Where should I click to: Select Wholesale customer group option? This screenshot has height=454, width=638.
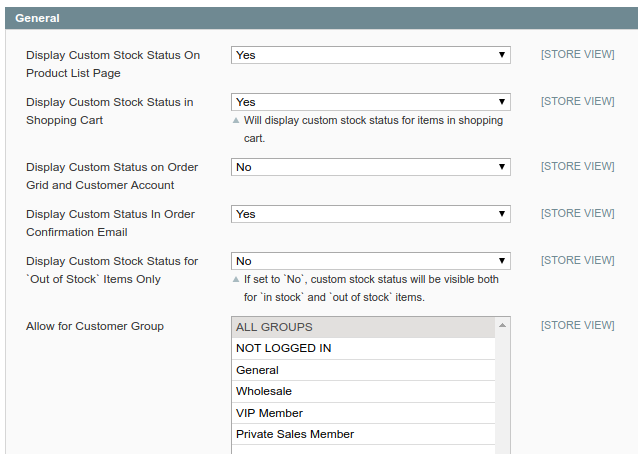click(x=363, y=391)
